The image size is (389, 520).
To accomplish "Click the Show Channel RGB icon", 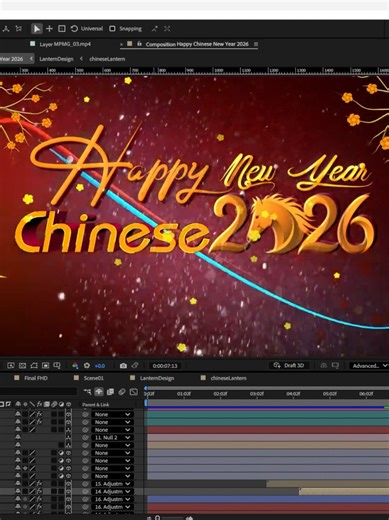I will click(75, 366).
